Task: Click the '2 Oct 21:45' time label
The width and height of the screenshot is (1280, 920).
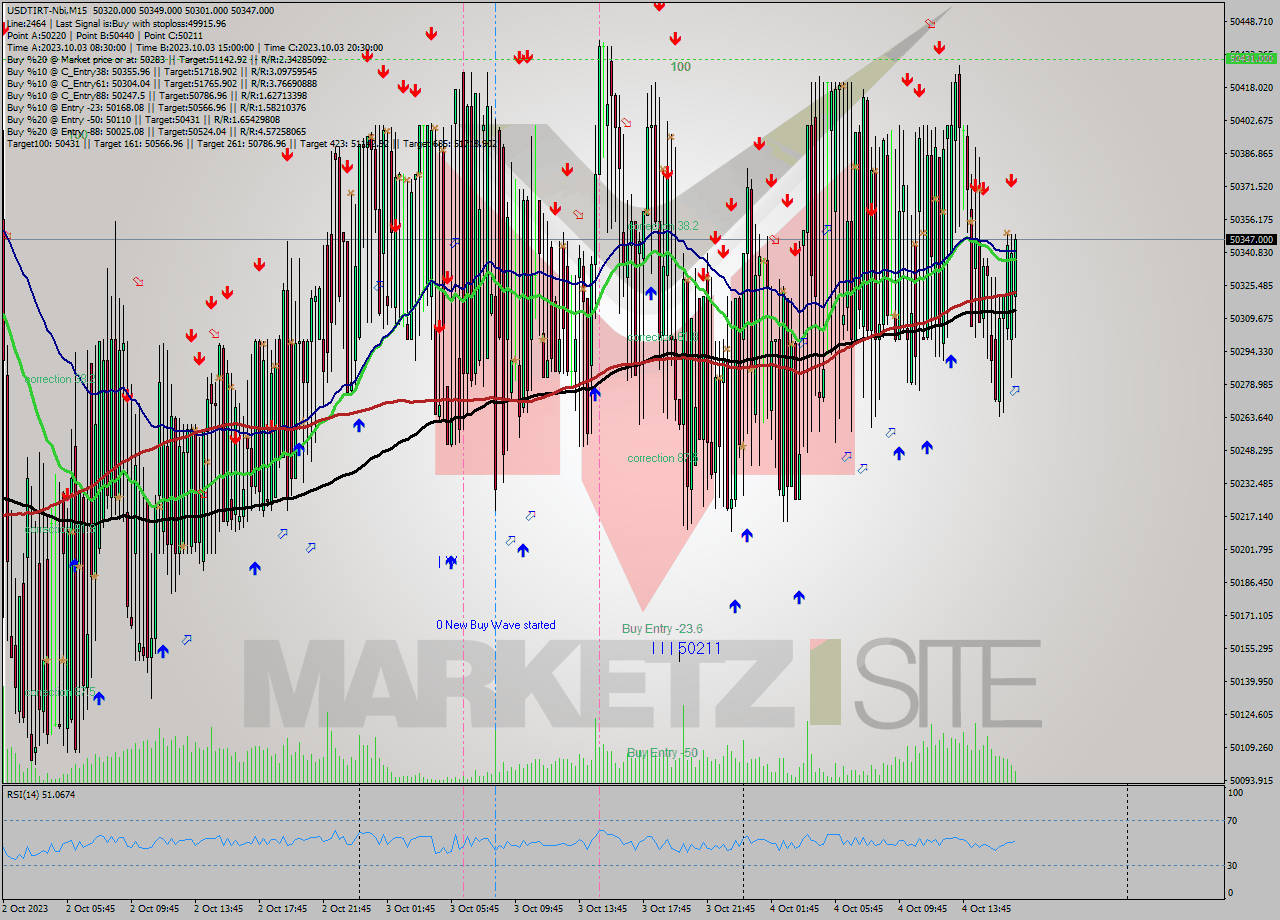Action: tap(346, 909)
